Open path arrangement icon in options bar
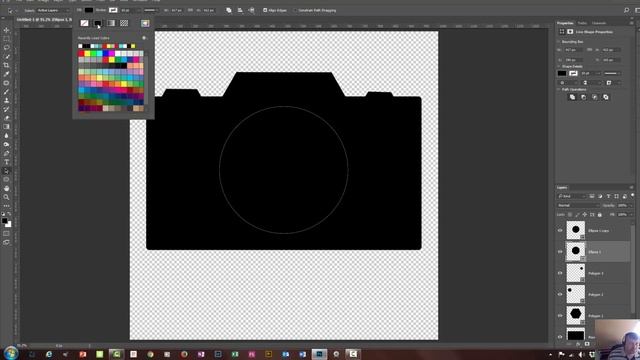The height and width of the screenshot is (360, 640). pos(251,10)
